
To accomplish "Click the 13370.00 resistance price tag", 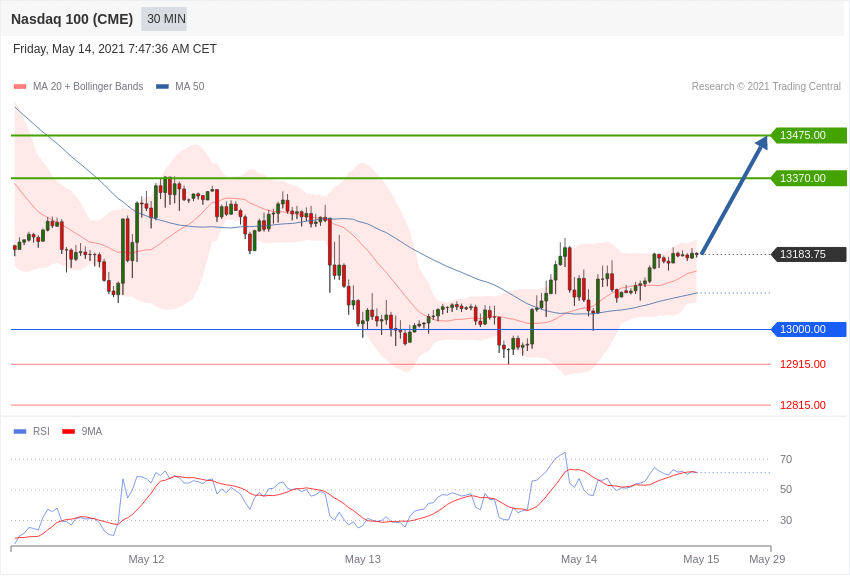I will pyautogui.click(x=808, y=178).
